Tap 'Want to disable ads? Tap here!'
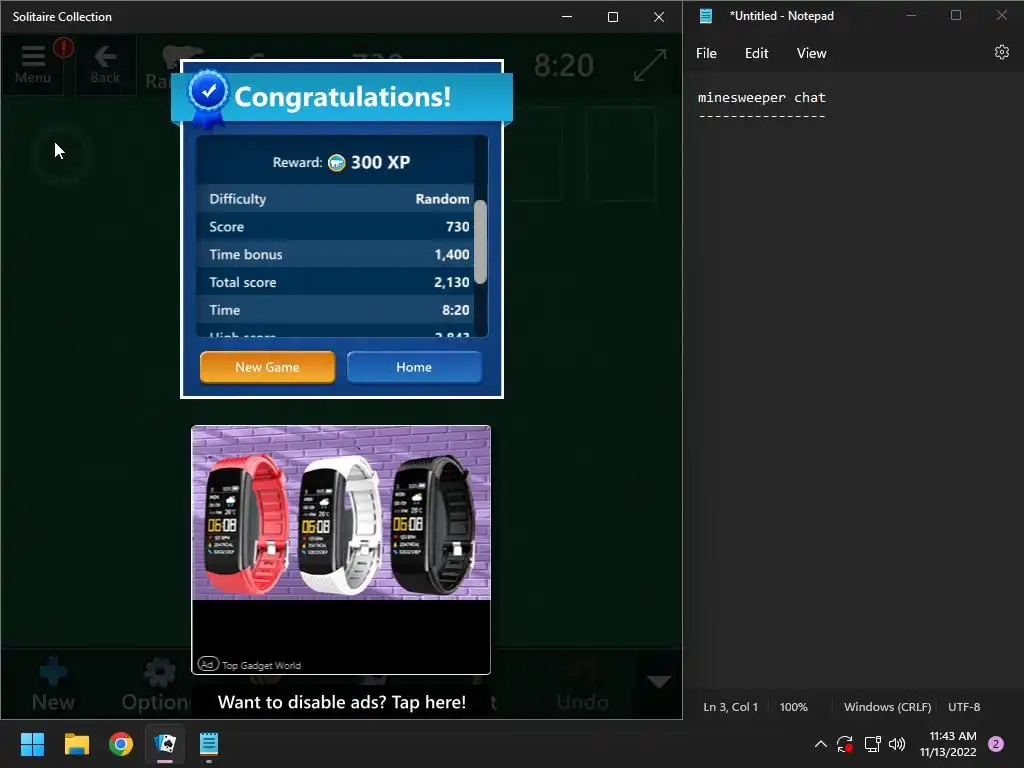The width and height of the screenshot is (1024, 768). click(342, 702)
